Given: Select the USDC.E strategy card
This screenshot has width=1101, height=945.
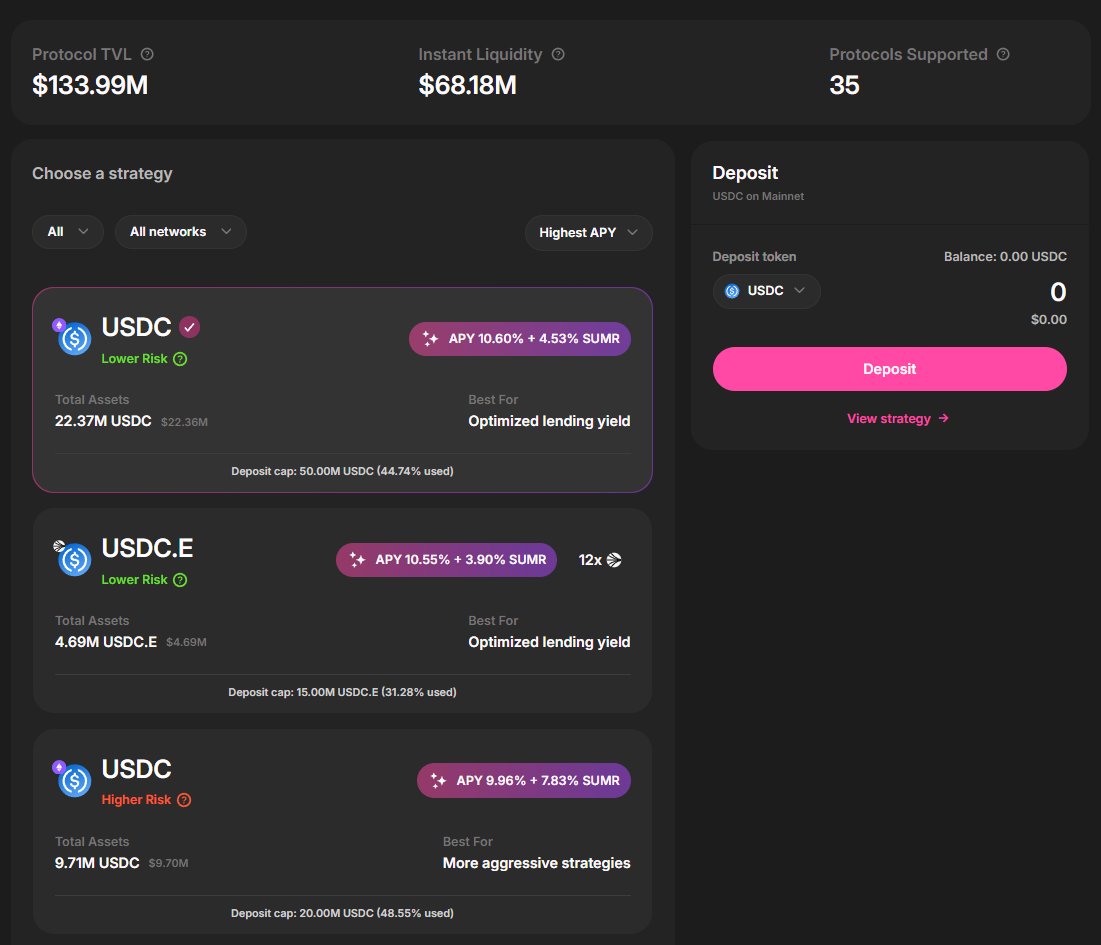Looking at the screenshot, I should pos(342,611).
